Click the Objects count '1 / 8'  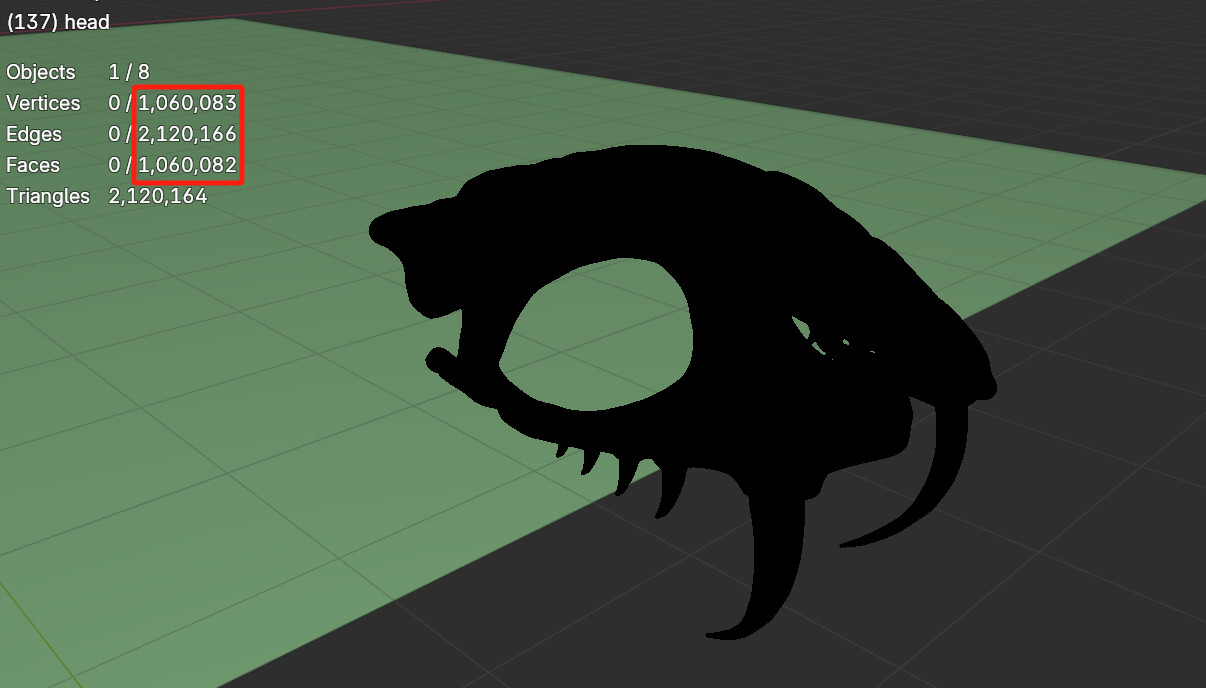click(x=129, y=72)
